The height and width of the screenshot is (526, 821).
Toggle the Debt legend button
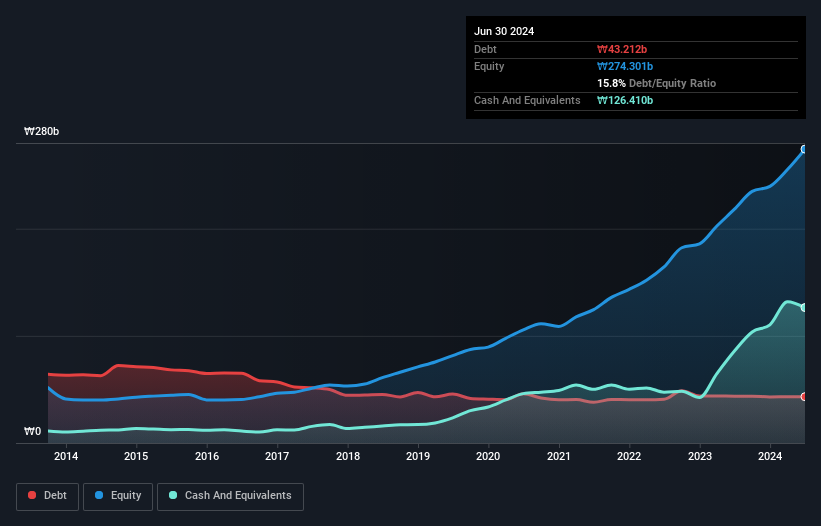47,496
